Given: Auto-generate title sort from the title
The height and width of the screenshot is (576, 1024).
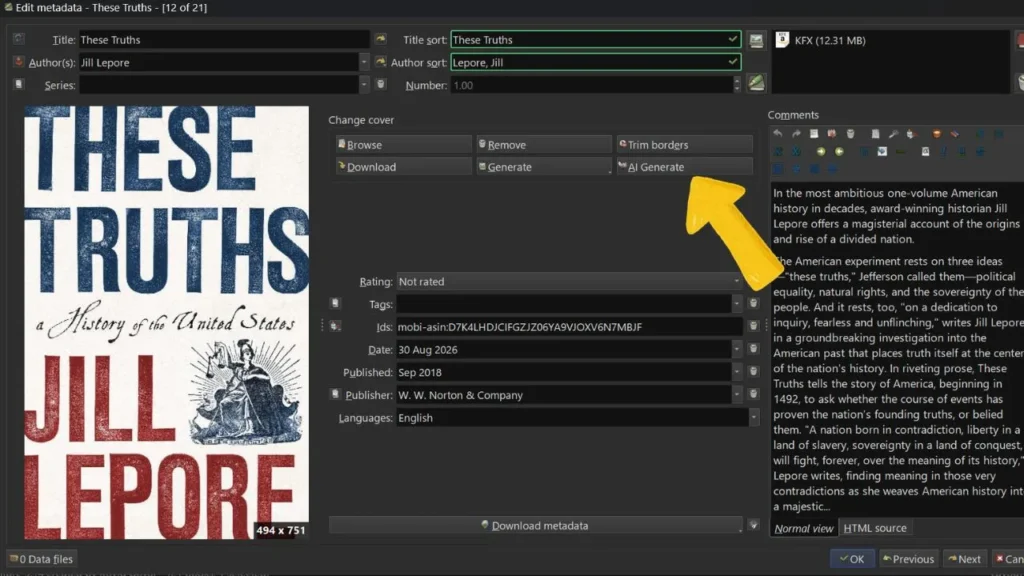Looking at the screenshot, I should pyautogui.click(x=380, y=39).
